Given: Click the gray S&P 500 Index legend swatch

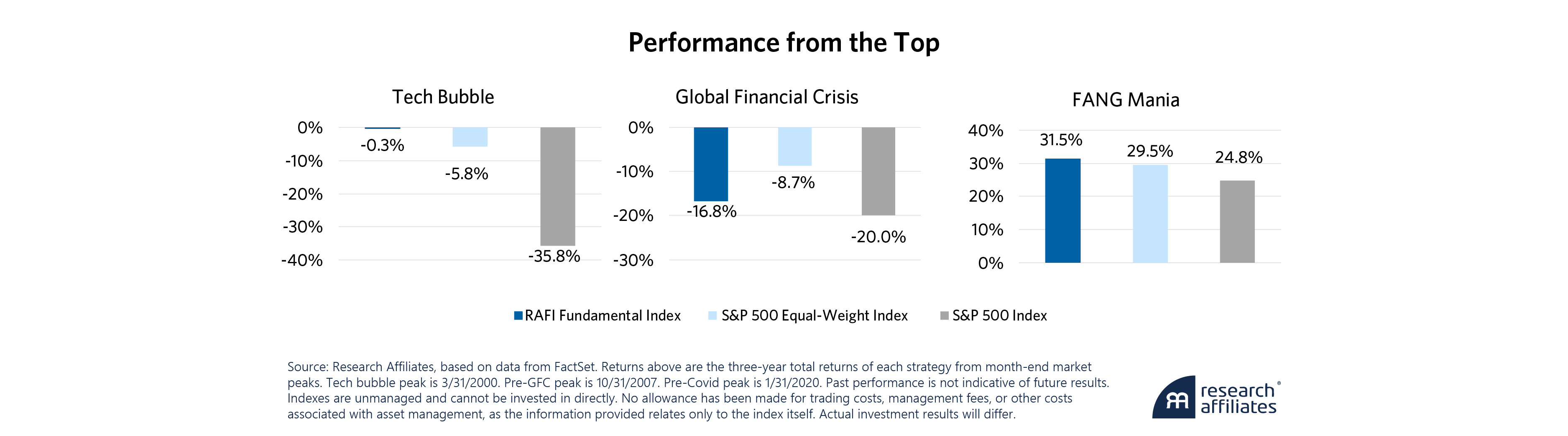Looking at the screenshot, I should [944, 315].
